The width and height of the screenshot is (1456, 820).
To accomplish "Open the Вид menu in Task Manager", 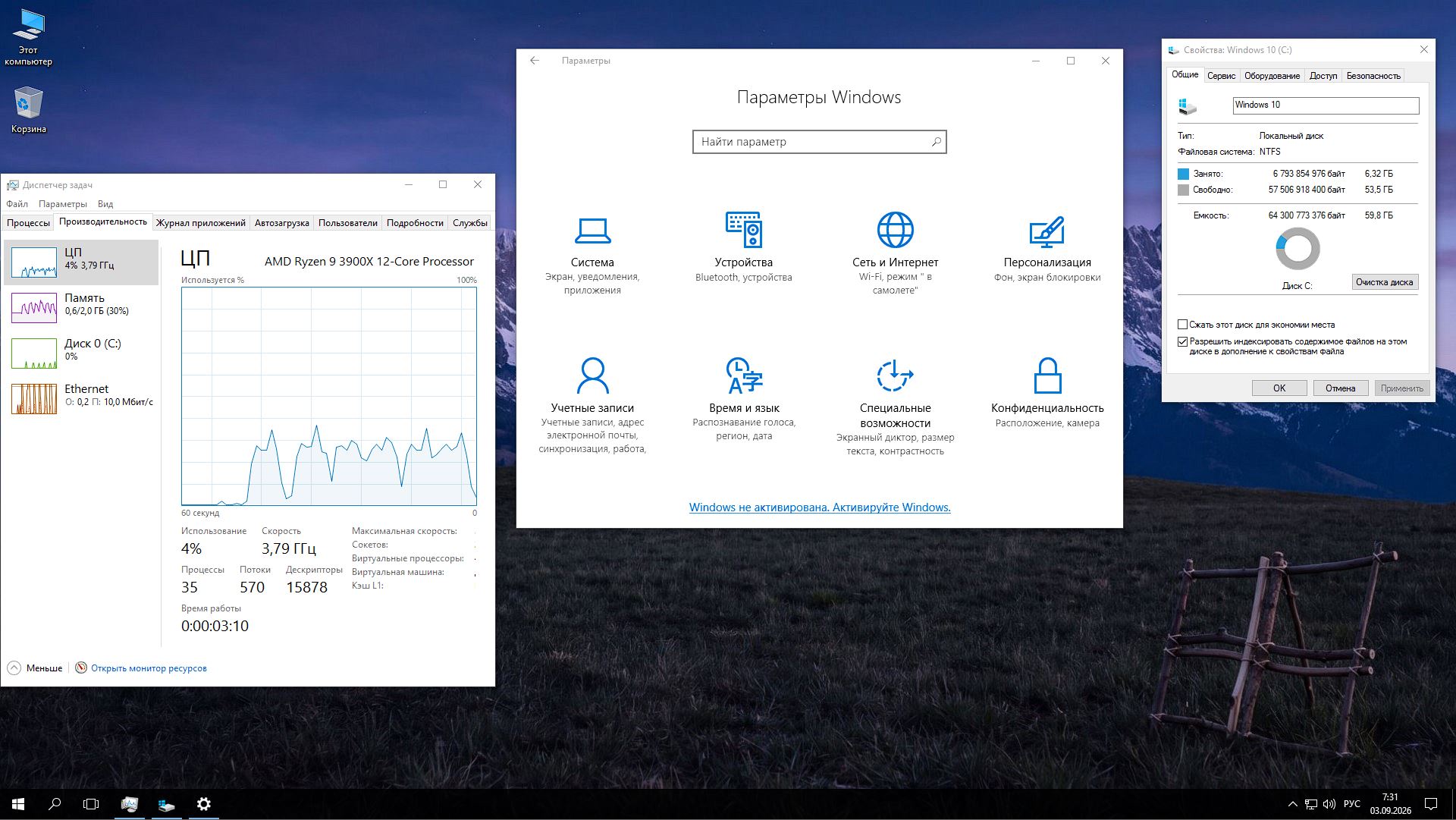I will [105, 204].
